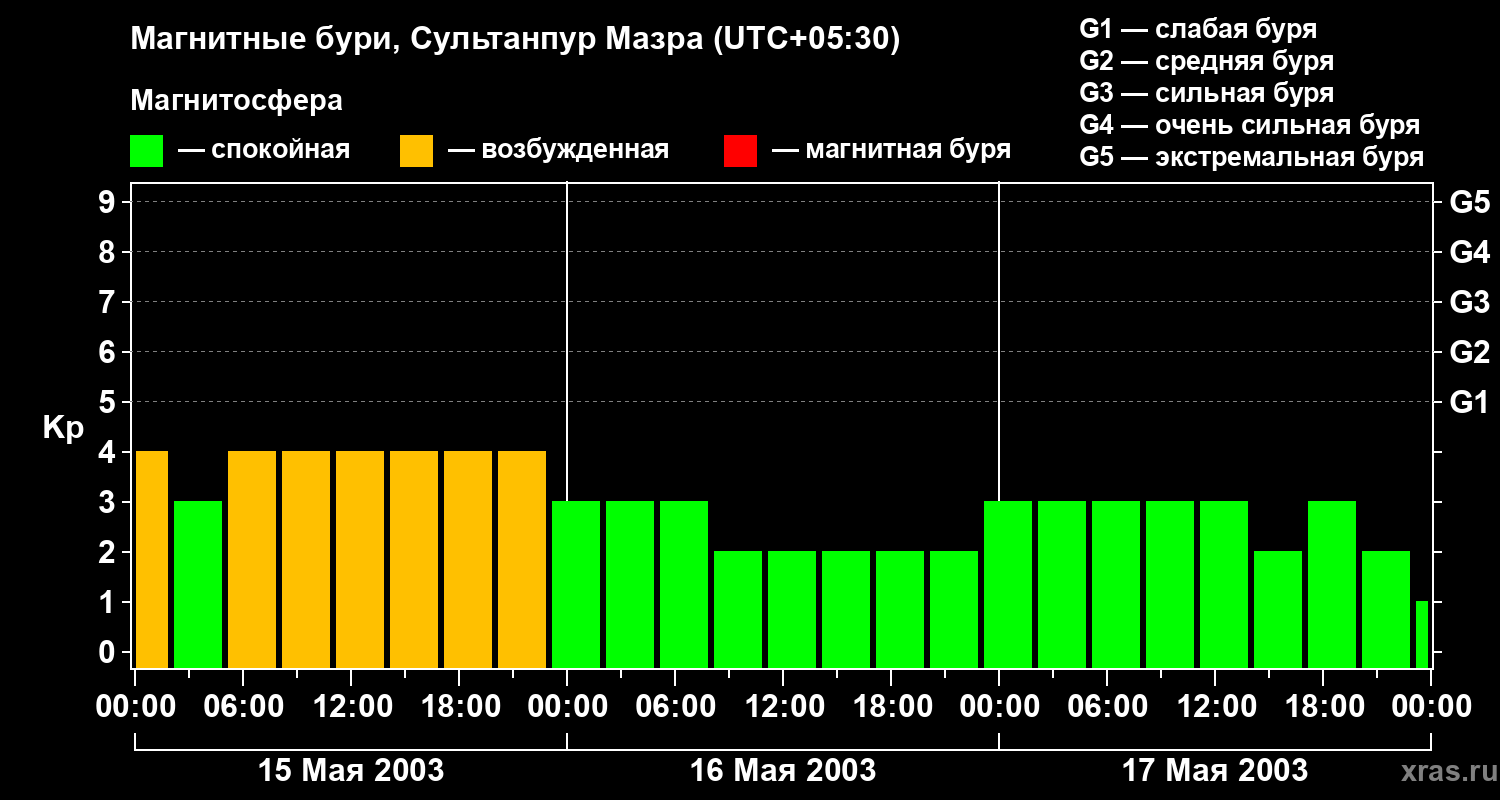Click the "G3 — сильная буря" legend line
The height and width of the screenshot is (800, 1500).
(1206, 93)
